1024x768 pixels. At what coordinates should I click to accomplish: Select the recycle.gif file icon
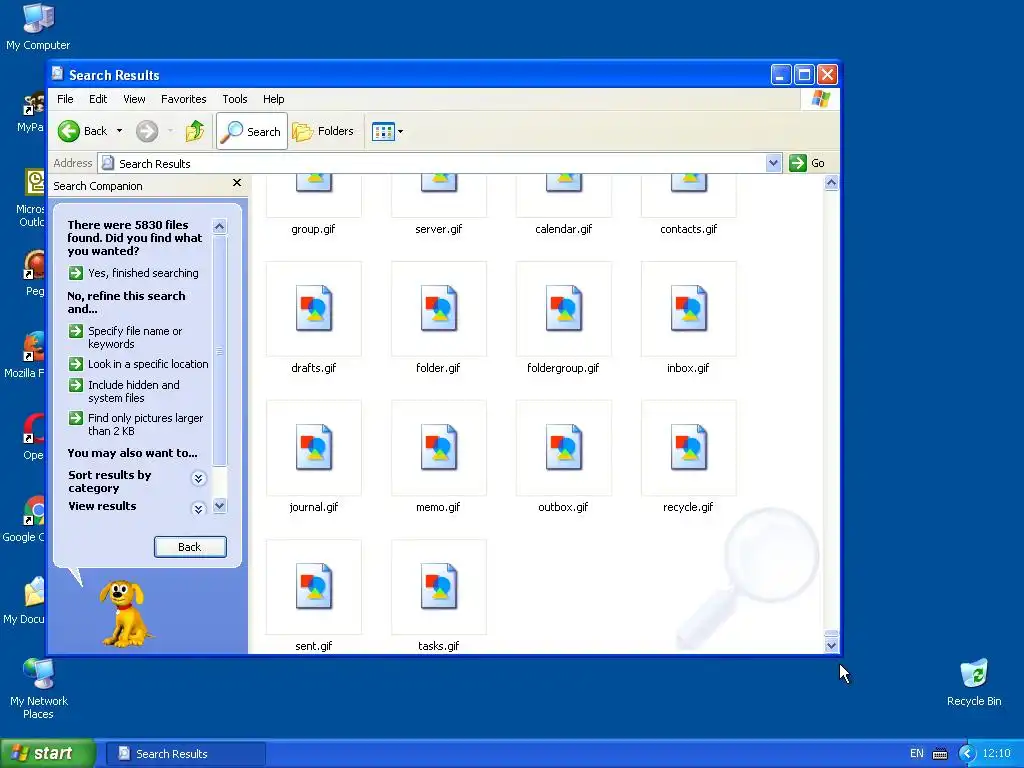[689, 447]
